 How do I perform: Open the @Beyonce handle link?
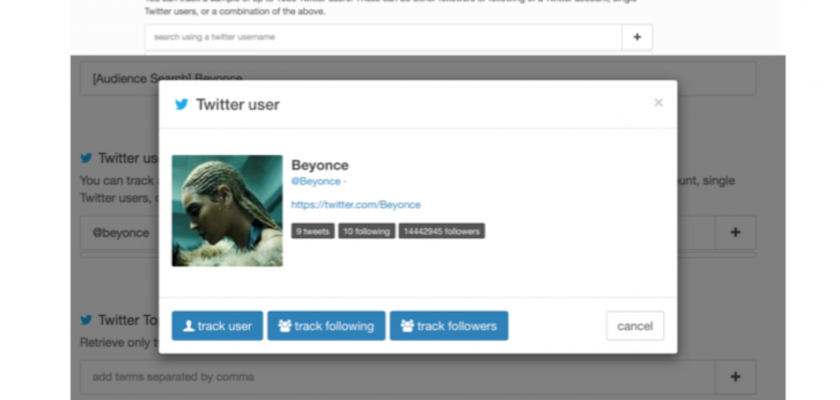coord(316,181)
